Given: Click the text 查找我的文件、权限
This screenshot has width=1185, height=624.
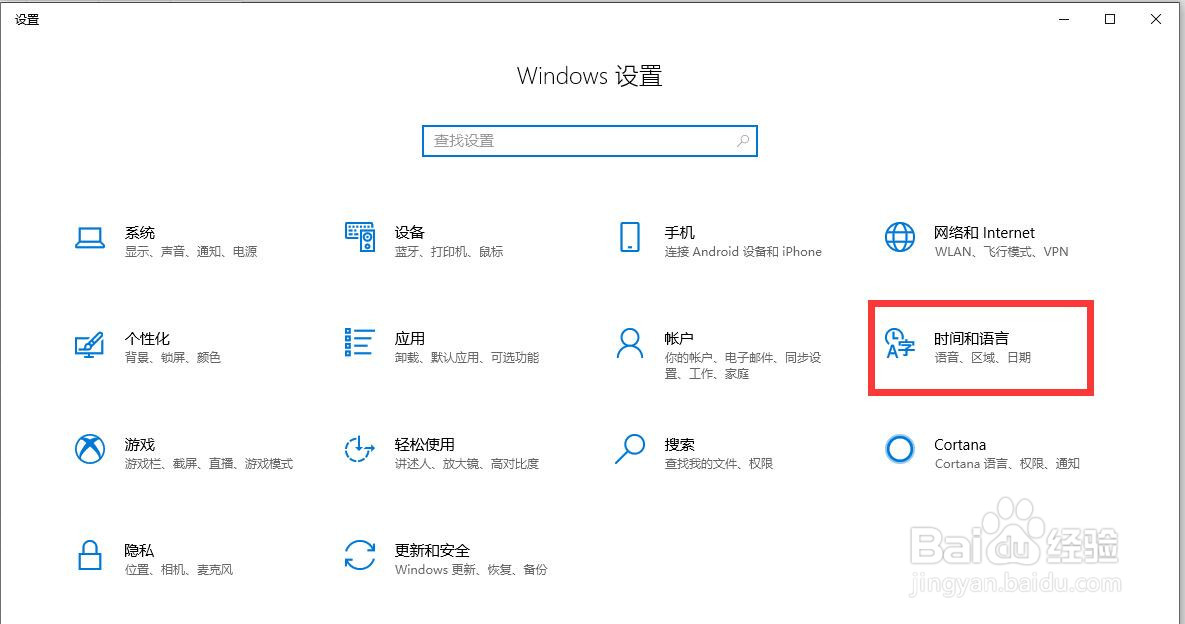Looking at the screenshot, I should (719, 464).
